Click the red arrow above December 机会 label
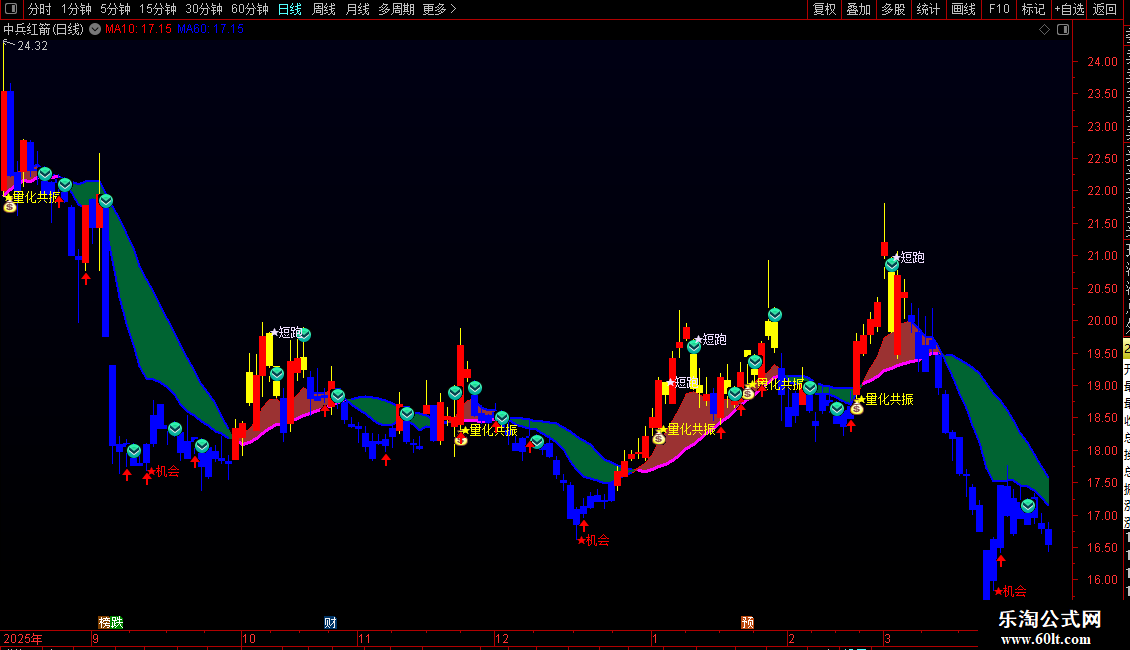1130x650 pixels. point(584,525)
